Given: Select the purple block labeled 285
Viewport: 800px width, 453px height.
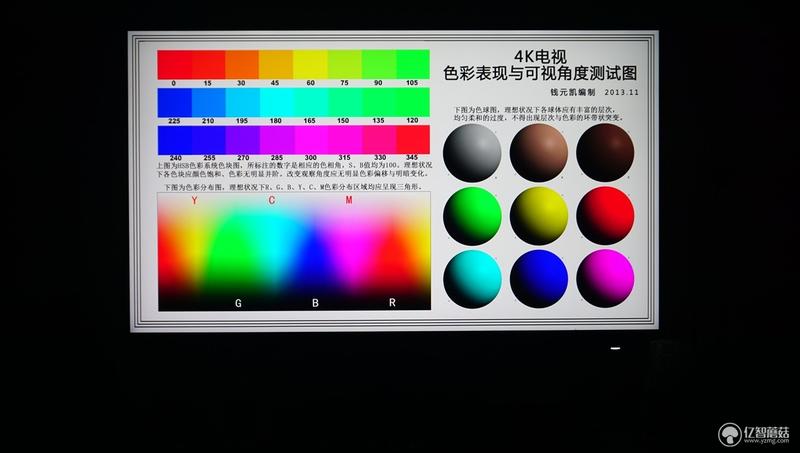Looking at the screenshot, I should 276,140.
